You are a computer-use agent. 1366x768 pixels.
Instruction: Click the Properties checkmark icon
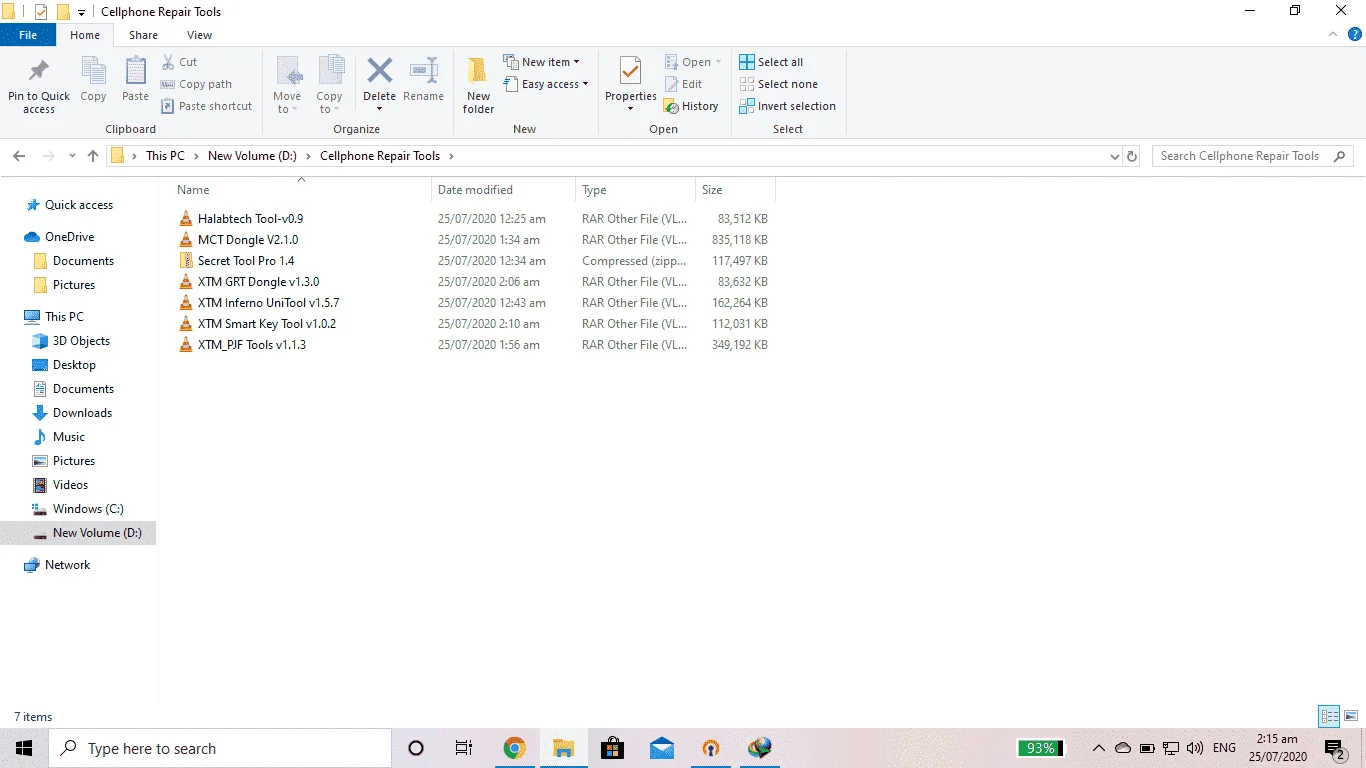[630, 71]
